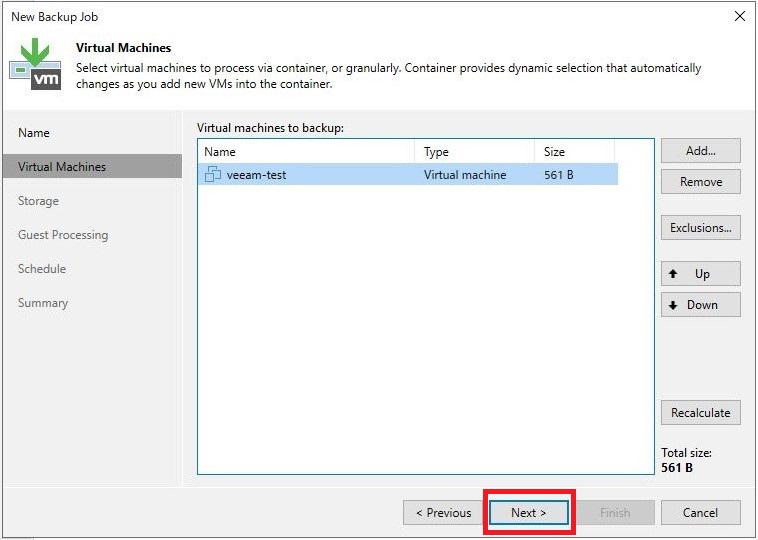Image resolution: width=758 pixels, height=540 pixels.
Task: Go back with the Previous button
Action: tap(443, 512)
